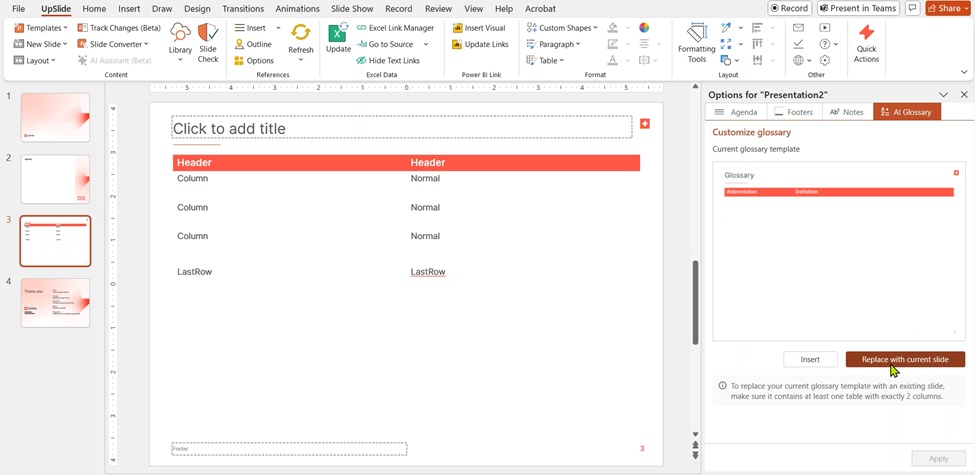Click the Insert button under glossary preview
This screenshot has width=975, height=475.
click(x=810, y=359)
